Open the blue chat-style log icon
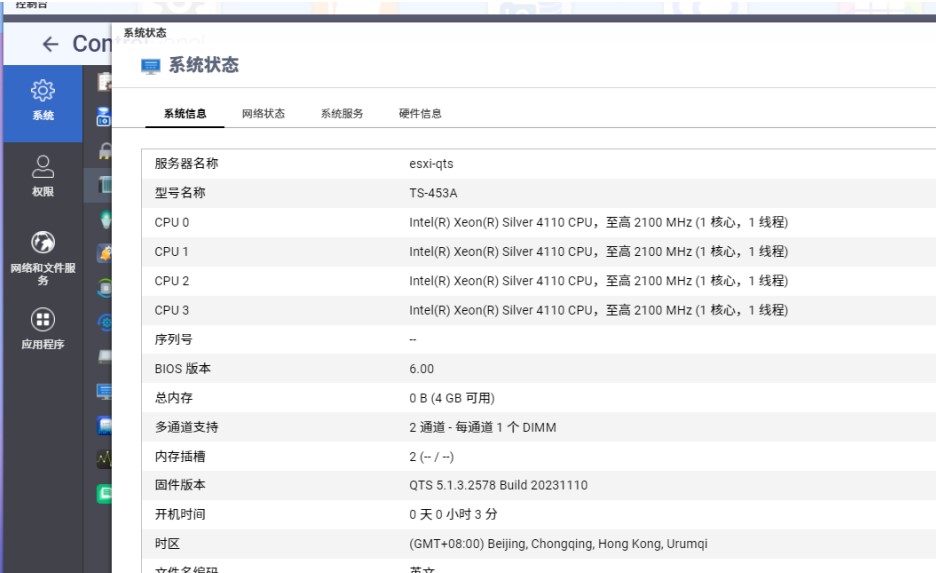 tap(104, 426)
